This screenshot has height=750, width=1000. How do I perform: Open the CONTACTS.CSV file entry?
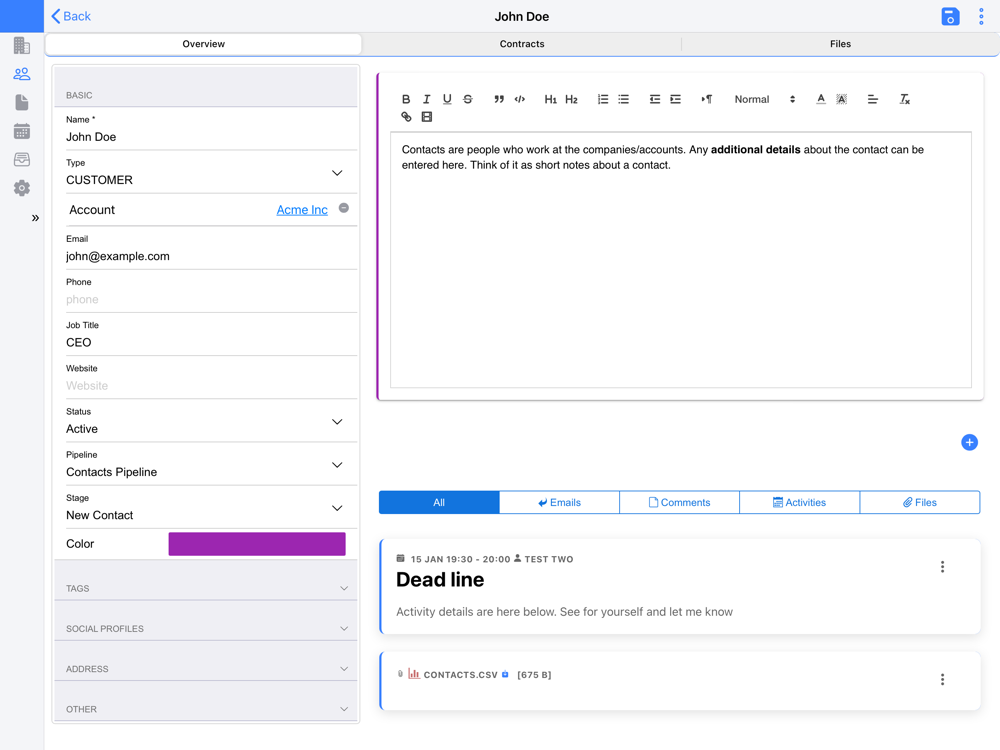[460, 675]
